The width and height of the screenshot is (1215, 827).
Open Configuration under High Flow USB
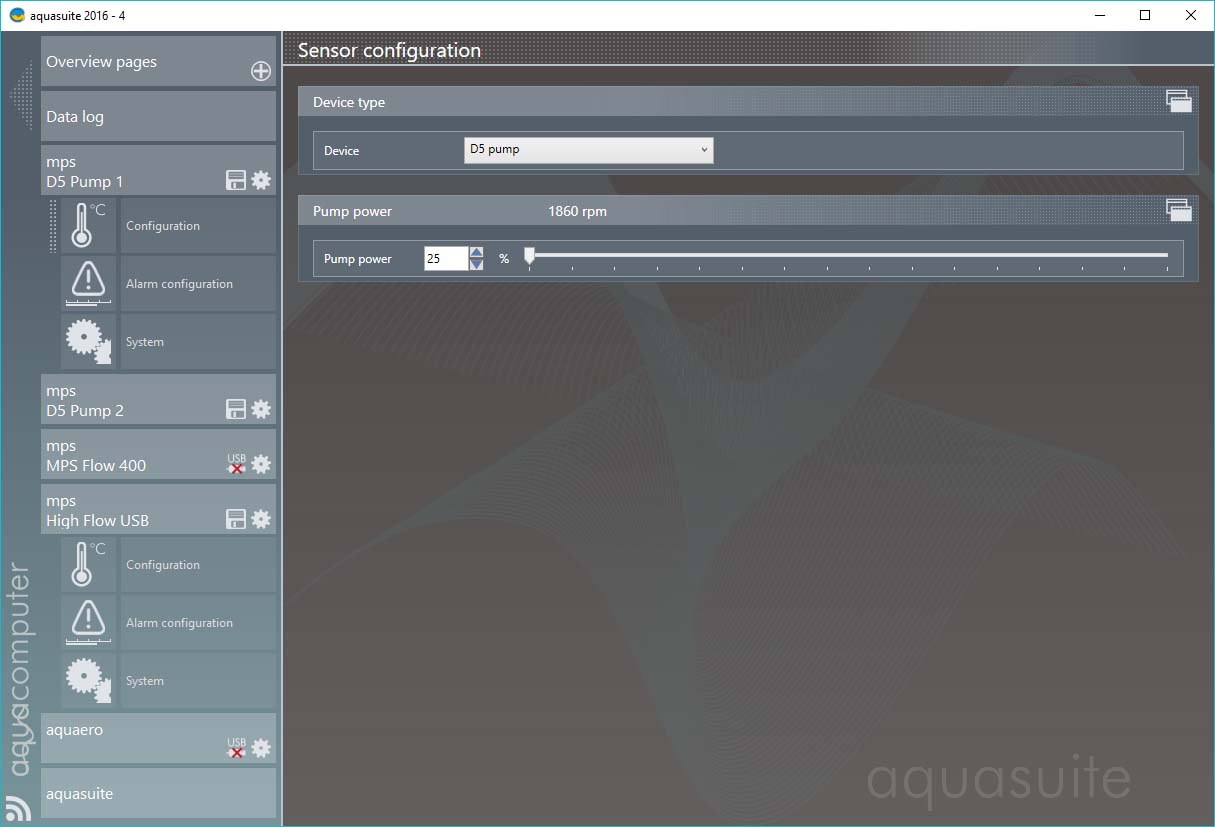pyautogui.click(x=198, y=565)
